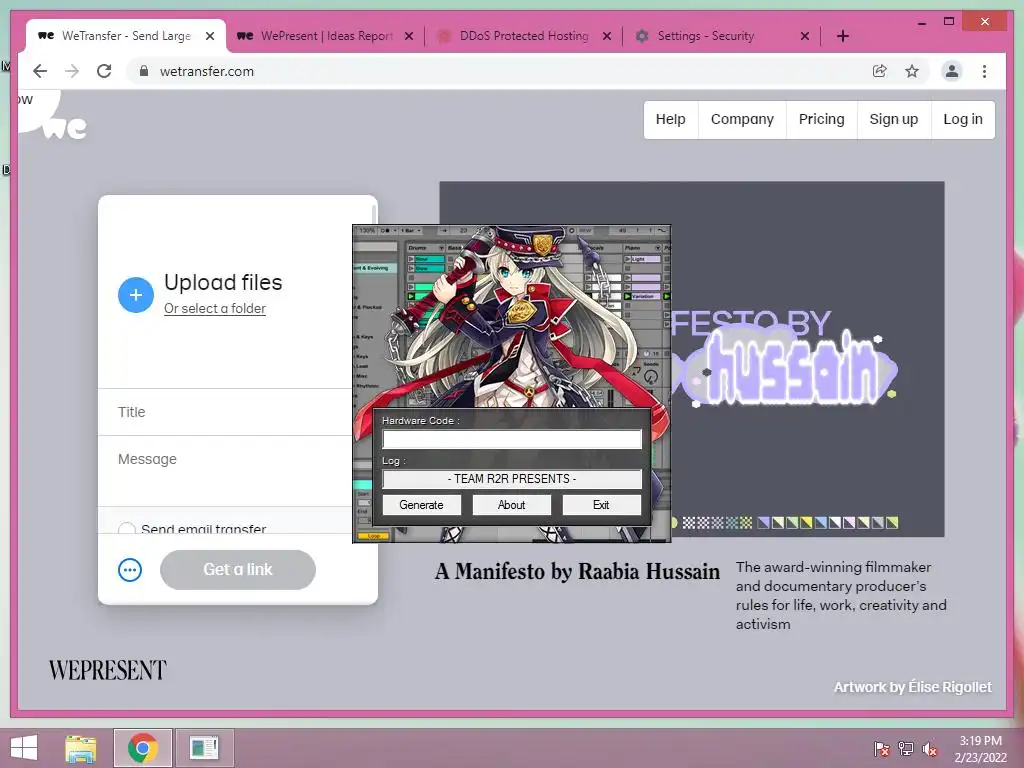Click the WeTransfer 'we' logo

(x=65, y=127)
